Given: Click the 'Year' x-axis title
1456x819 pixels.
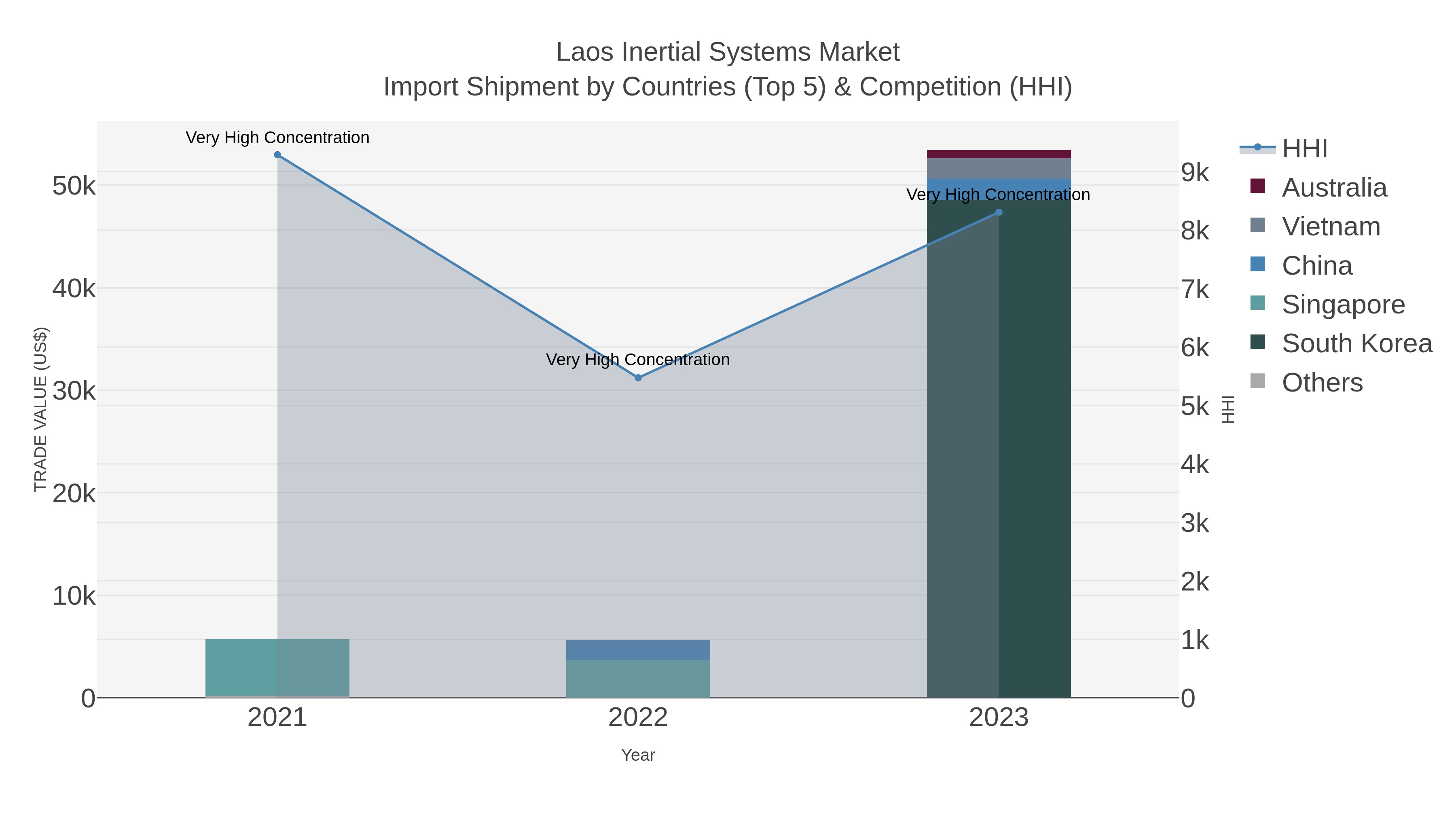Looking at the screenshot, I should coord(638,755).
